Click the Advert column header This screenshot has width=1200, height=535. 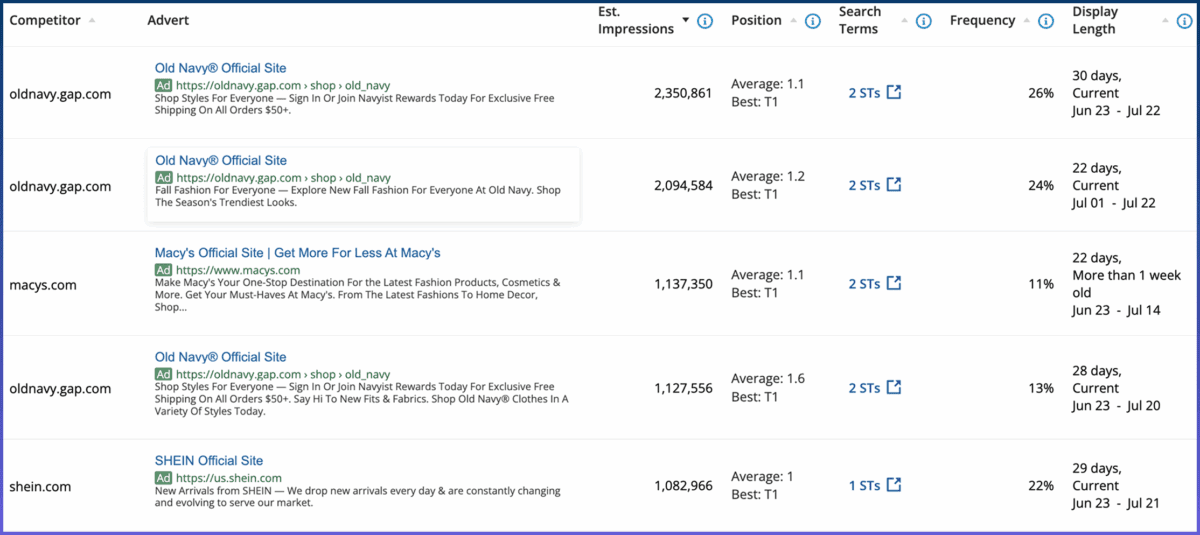coord(168,21)
